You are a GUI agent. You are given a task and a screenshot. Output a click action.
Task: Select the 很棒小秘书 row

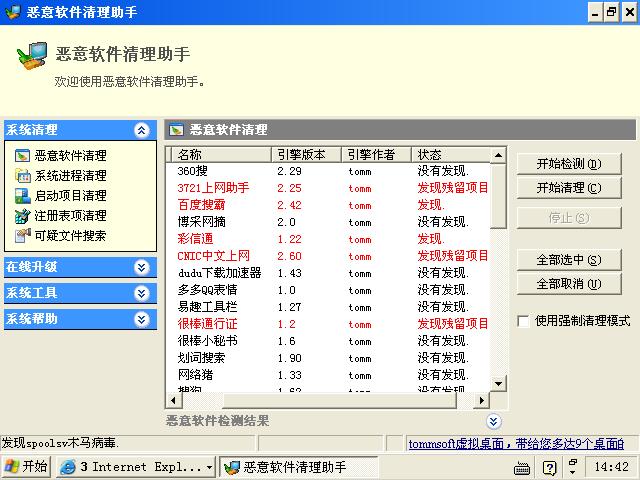(x=328, y=341)
